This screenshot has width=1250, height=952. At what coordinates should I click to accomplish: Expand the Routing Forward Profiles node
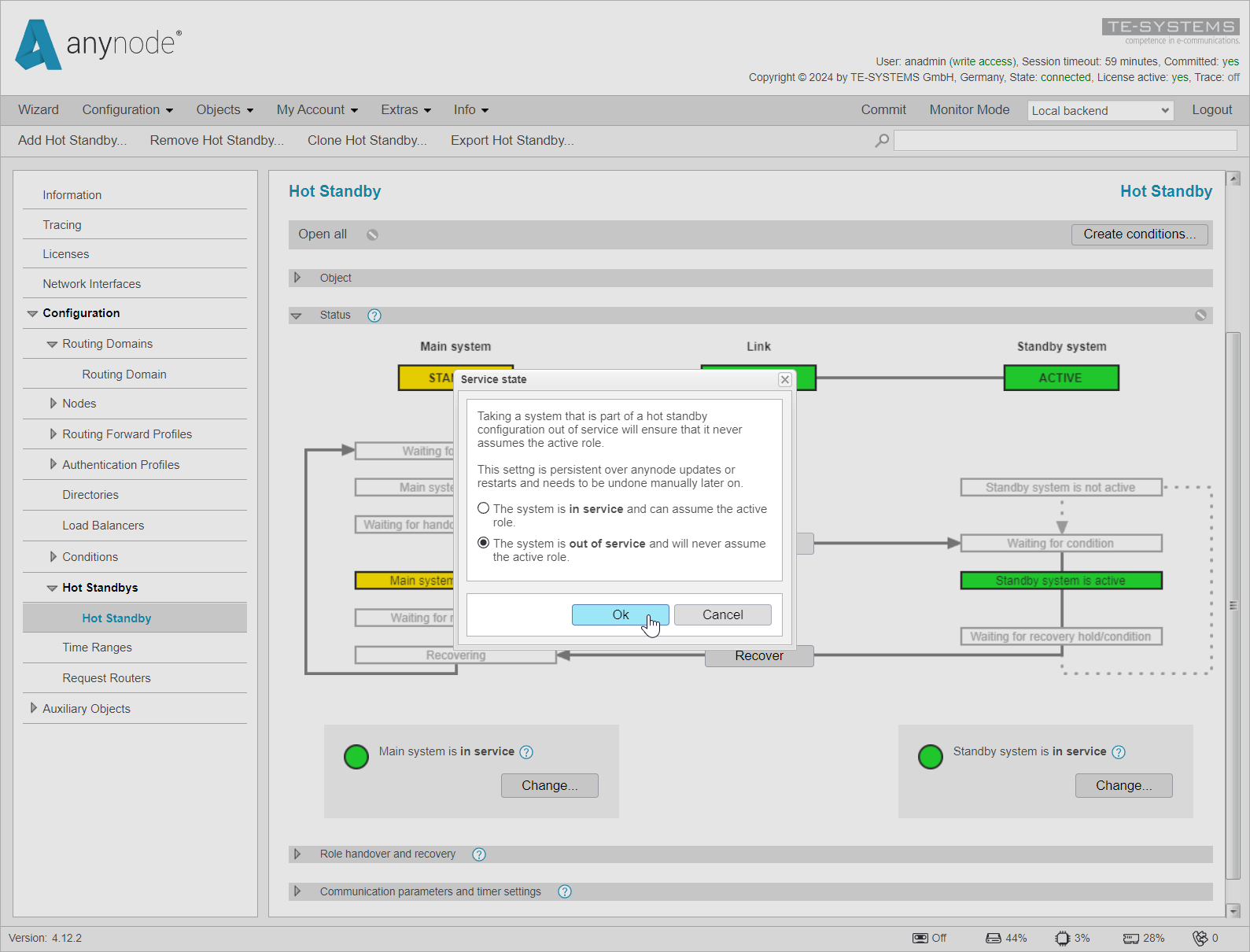tap(53, 434)
